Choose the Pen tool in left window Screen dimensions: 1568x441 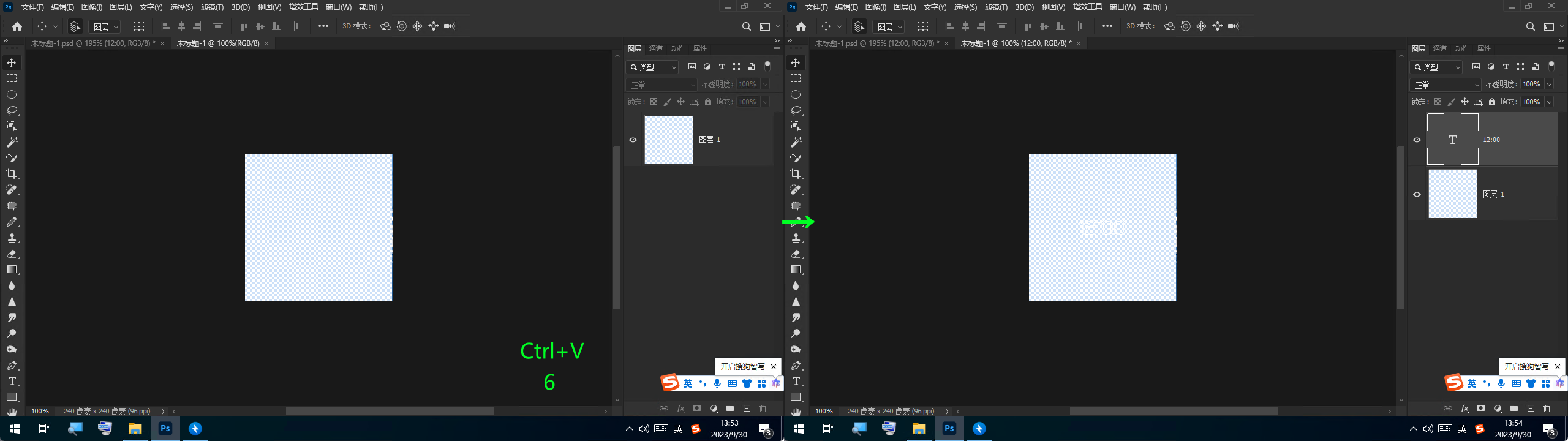[x=12, y=366]
